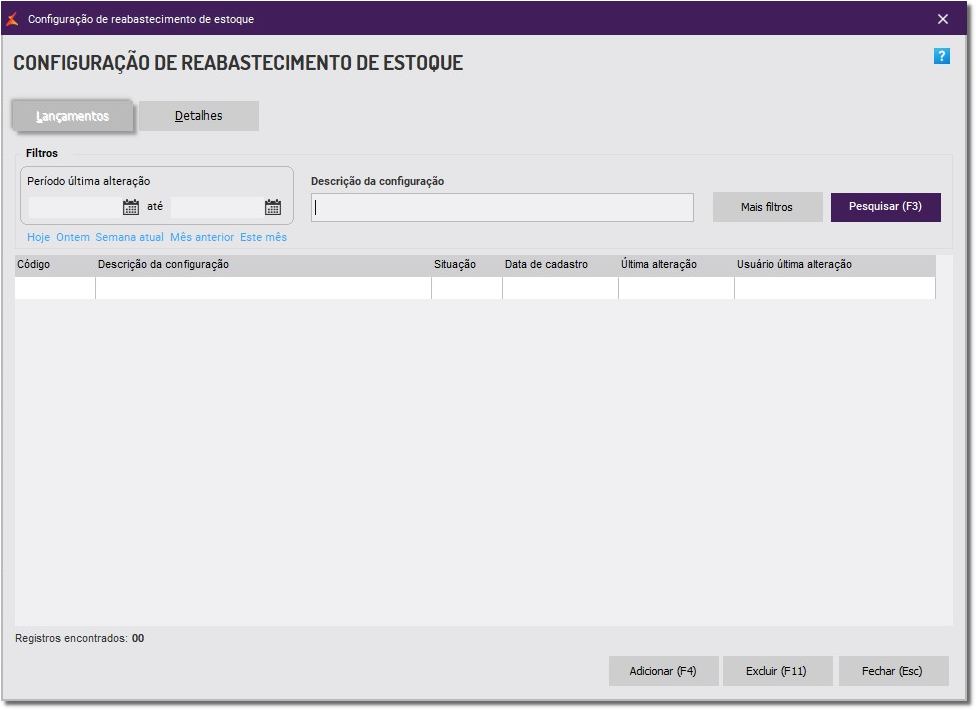Viewport: 976px width, 710px height.
Task: Apply the Este mês quick filter
Action: click(263, 237)
